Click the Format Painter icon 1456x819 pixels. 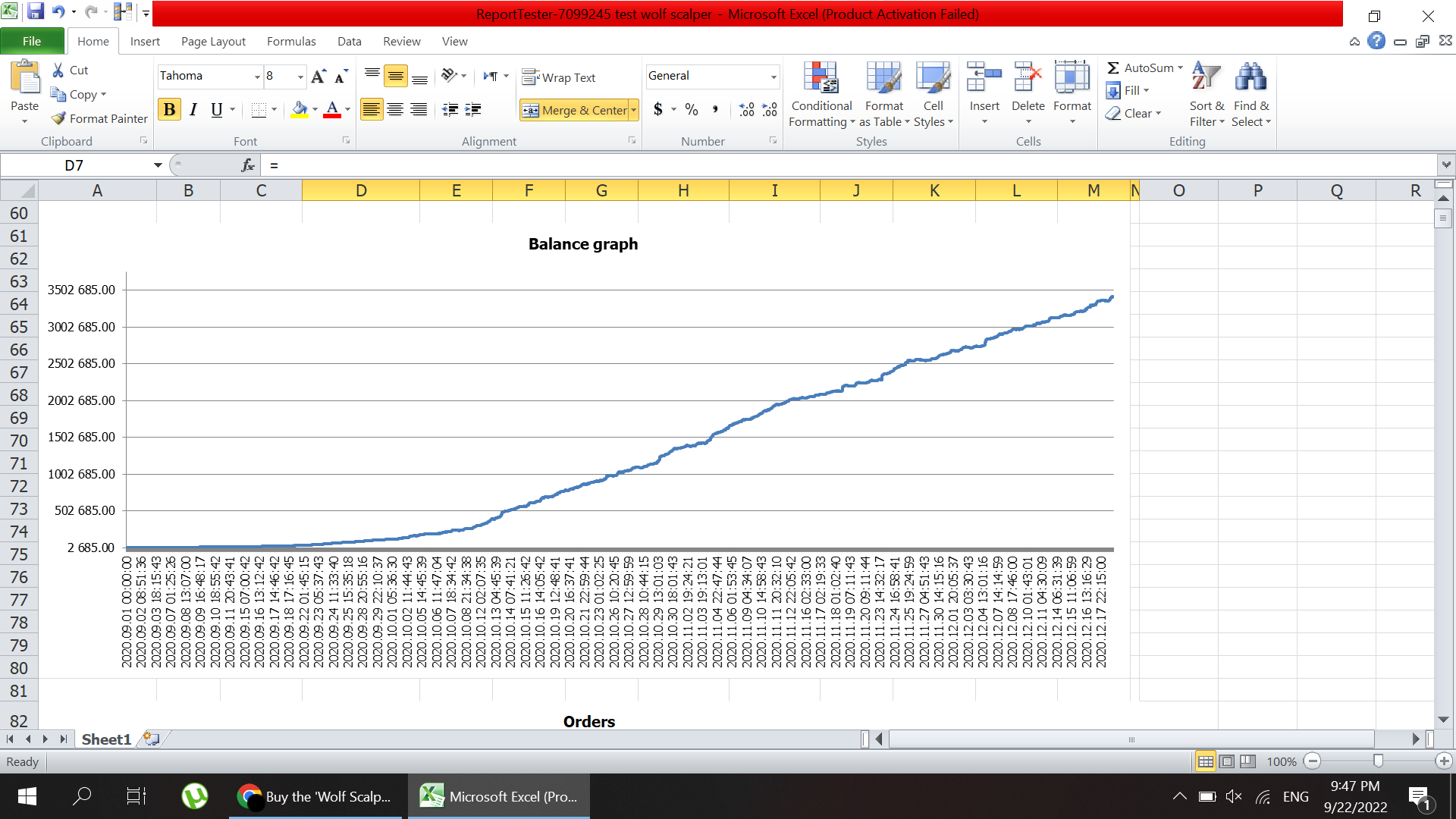[59, 118]
